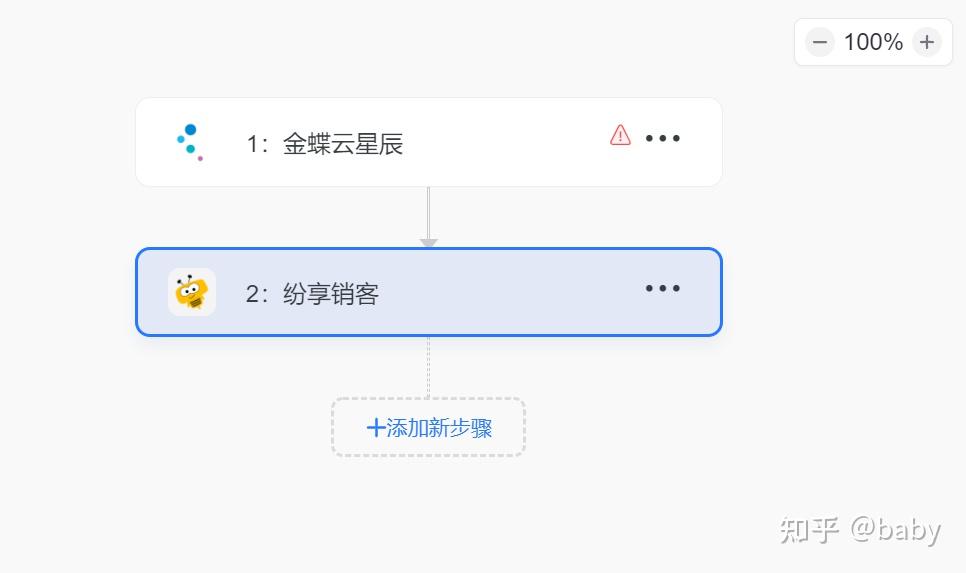
Task: Click the dashed connector line below 纷享销客
Action: pos(428,367)
